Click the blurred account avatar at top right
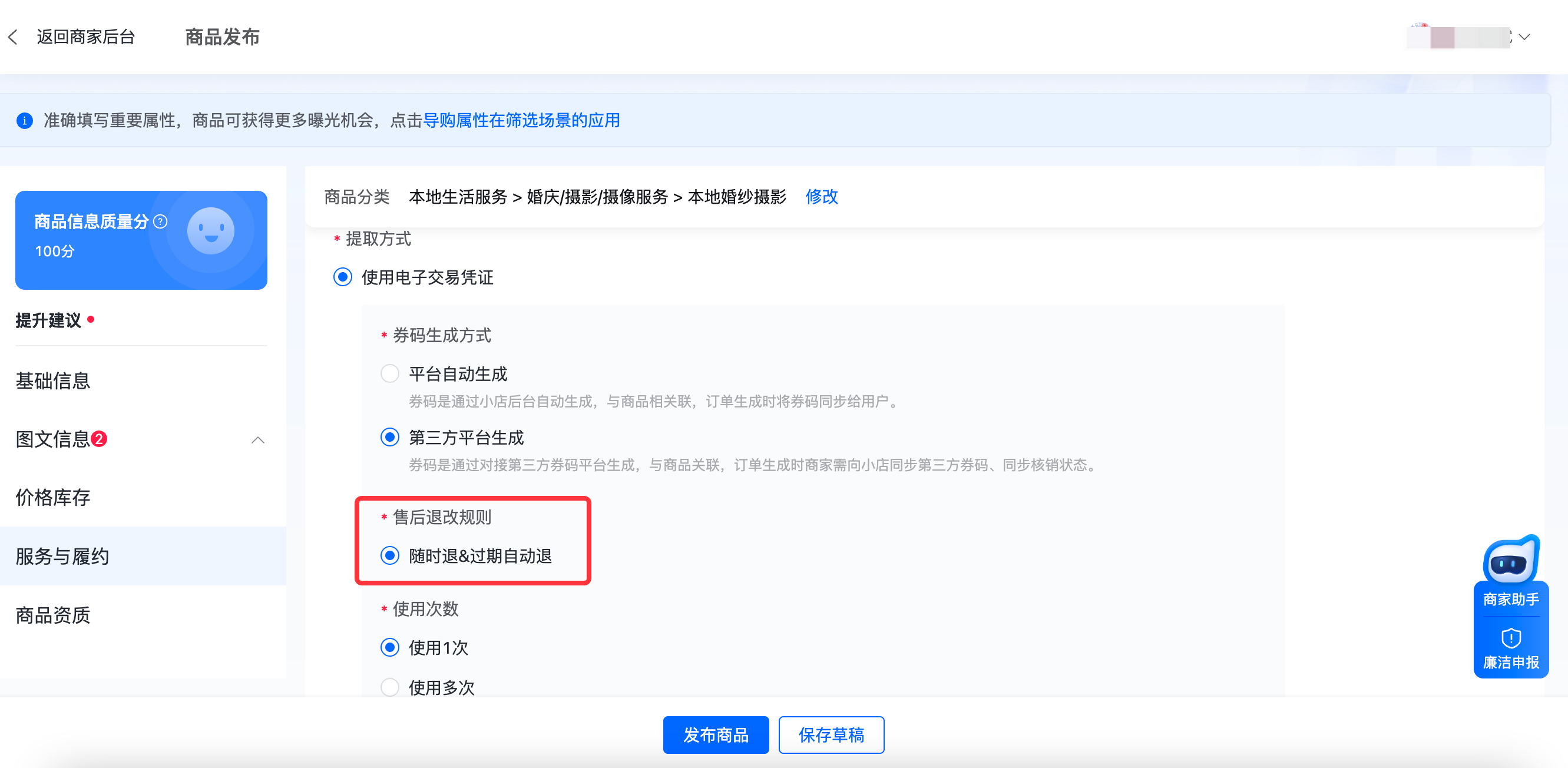Screen dimensions: 1568x768 coord(1458,37)
